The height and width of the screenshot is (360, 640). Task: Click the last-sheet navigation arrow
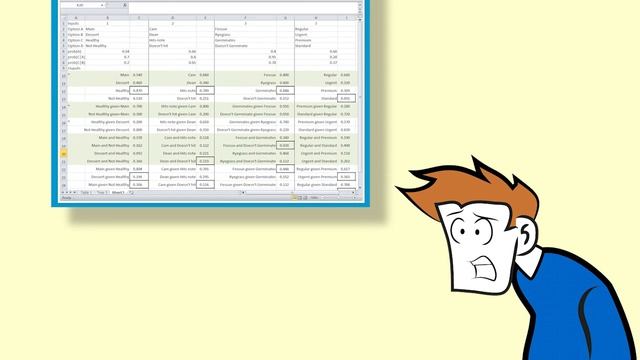tap(75, 192)
